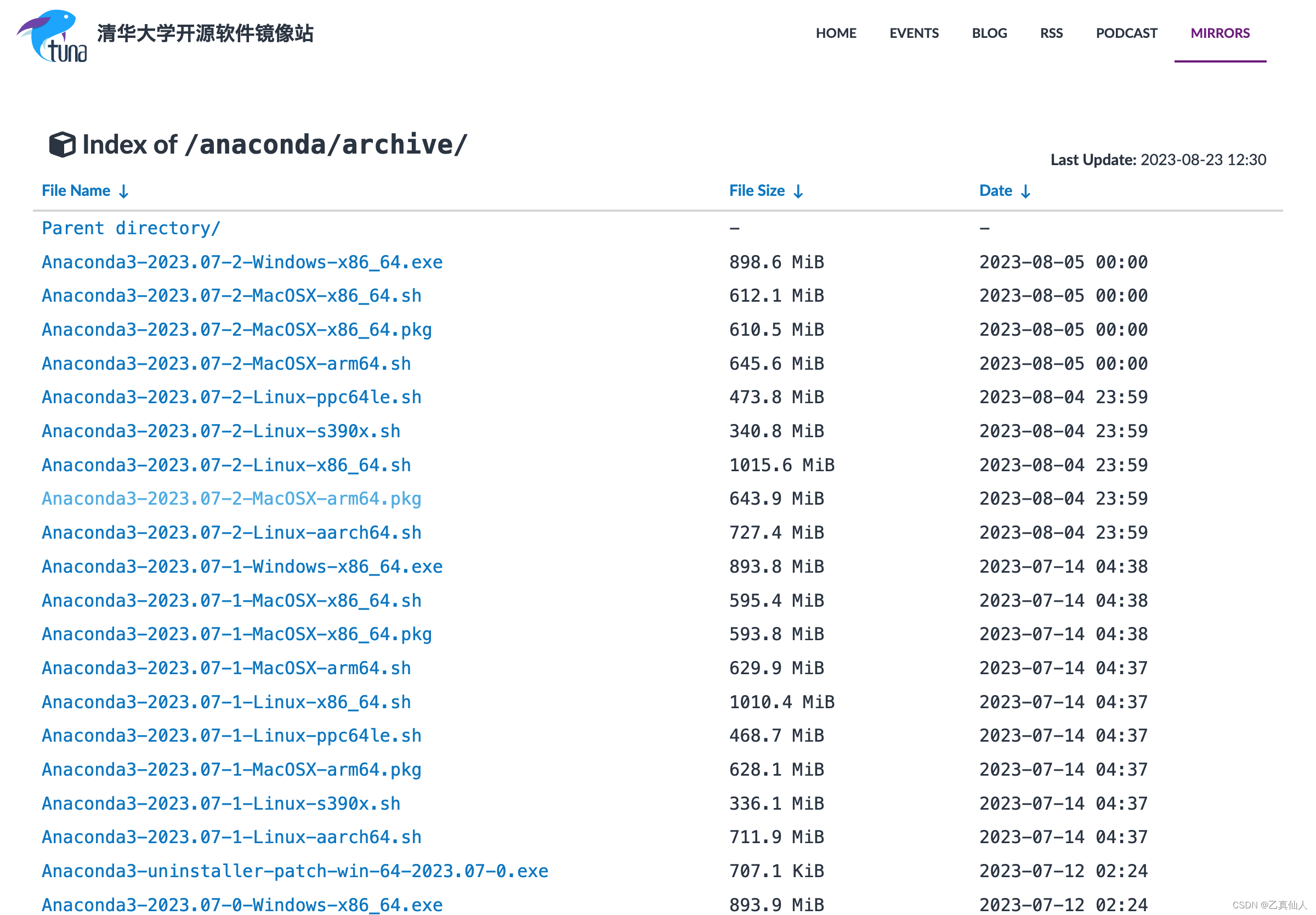
Task: Click the TUNA fish logo
Action: coord(52,35)
